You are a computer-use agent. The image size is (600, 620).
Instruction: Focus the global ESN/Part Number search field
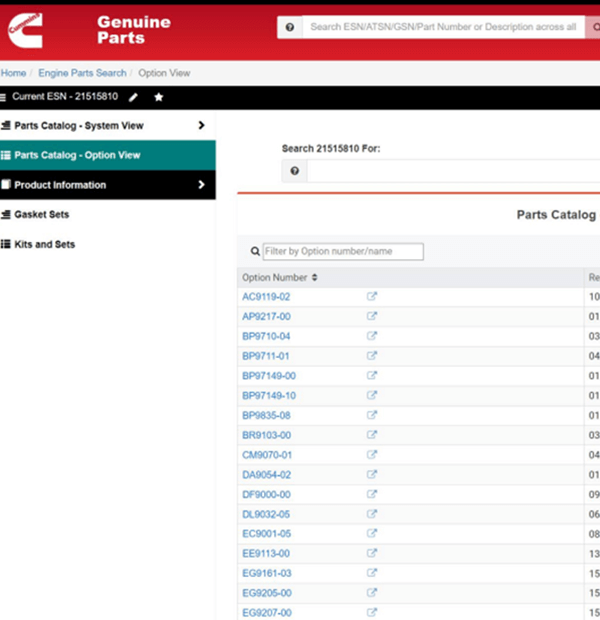(444, 27)
